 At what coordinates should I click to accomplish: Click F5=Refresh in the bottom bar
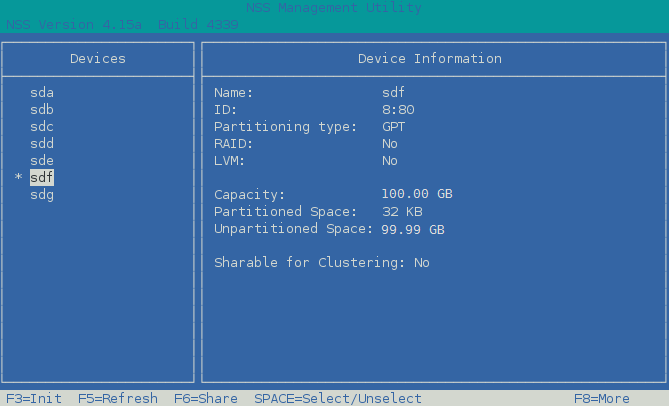coord(117,398)
